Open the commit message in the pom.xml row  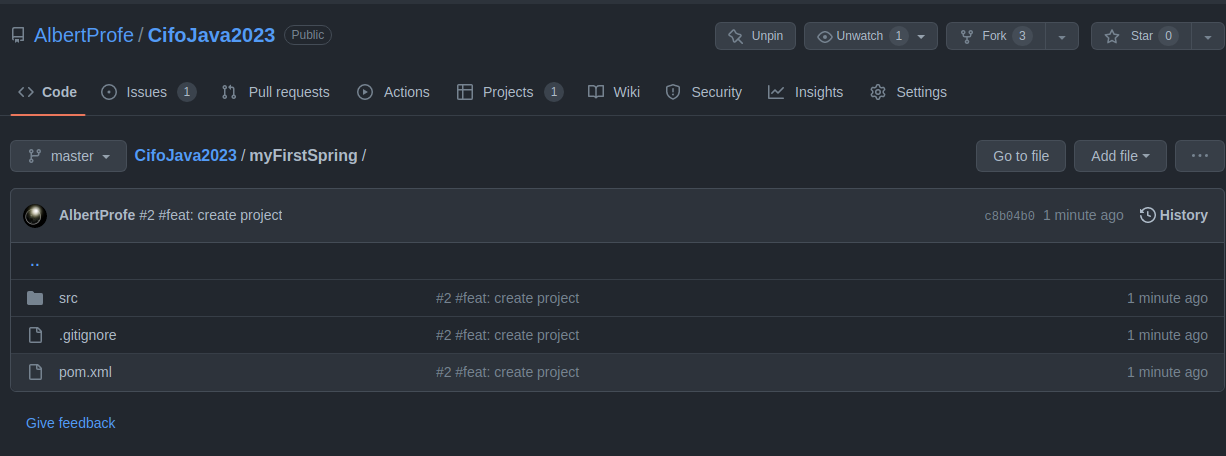pos(507,372)
